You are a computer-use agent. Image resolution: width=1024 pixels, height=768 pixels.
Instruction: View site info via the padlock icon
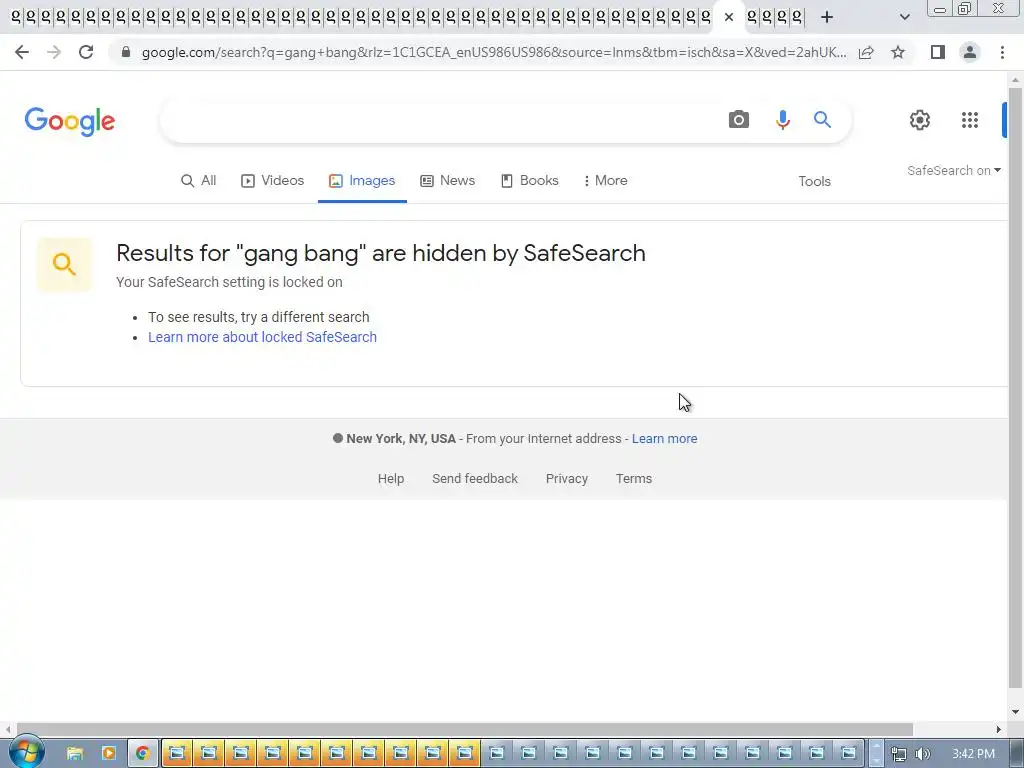(x=126, y=52)
